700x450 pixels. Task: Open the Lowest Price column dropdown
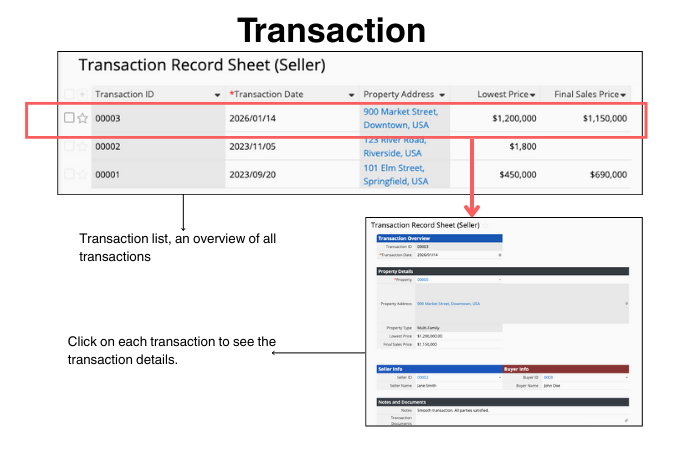[533, 95]
